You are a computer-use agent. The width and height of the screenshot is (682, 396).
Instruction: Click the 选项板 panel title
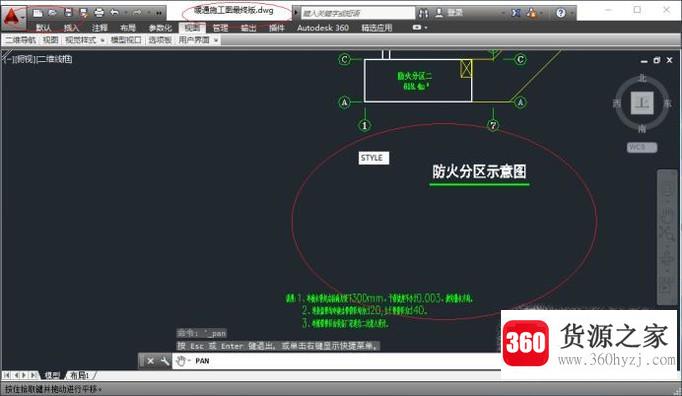tap(160, 40)
